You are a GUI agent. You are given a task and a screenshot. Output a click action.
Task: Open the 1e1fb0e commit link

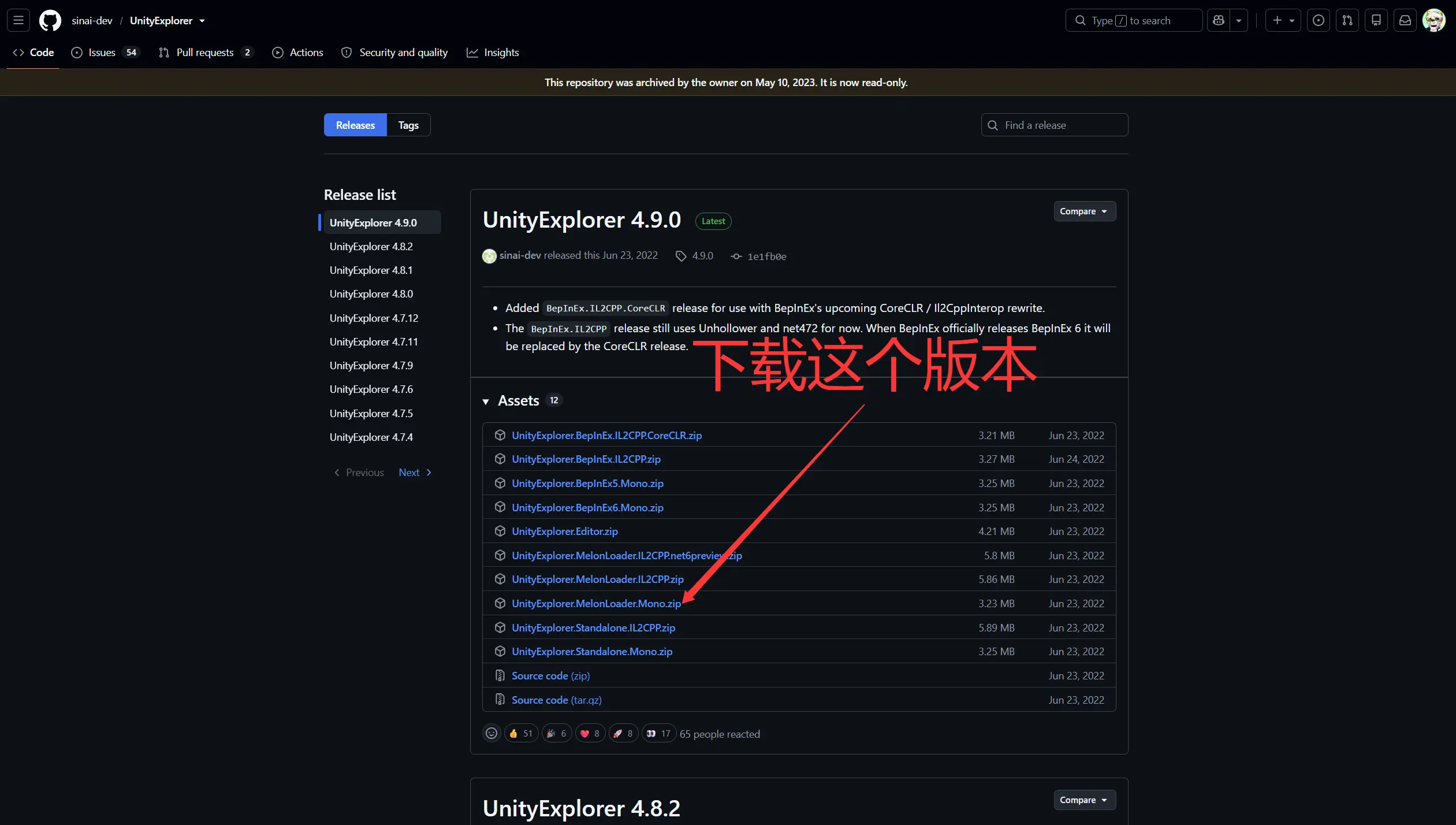(x=767, y=257)
